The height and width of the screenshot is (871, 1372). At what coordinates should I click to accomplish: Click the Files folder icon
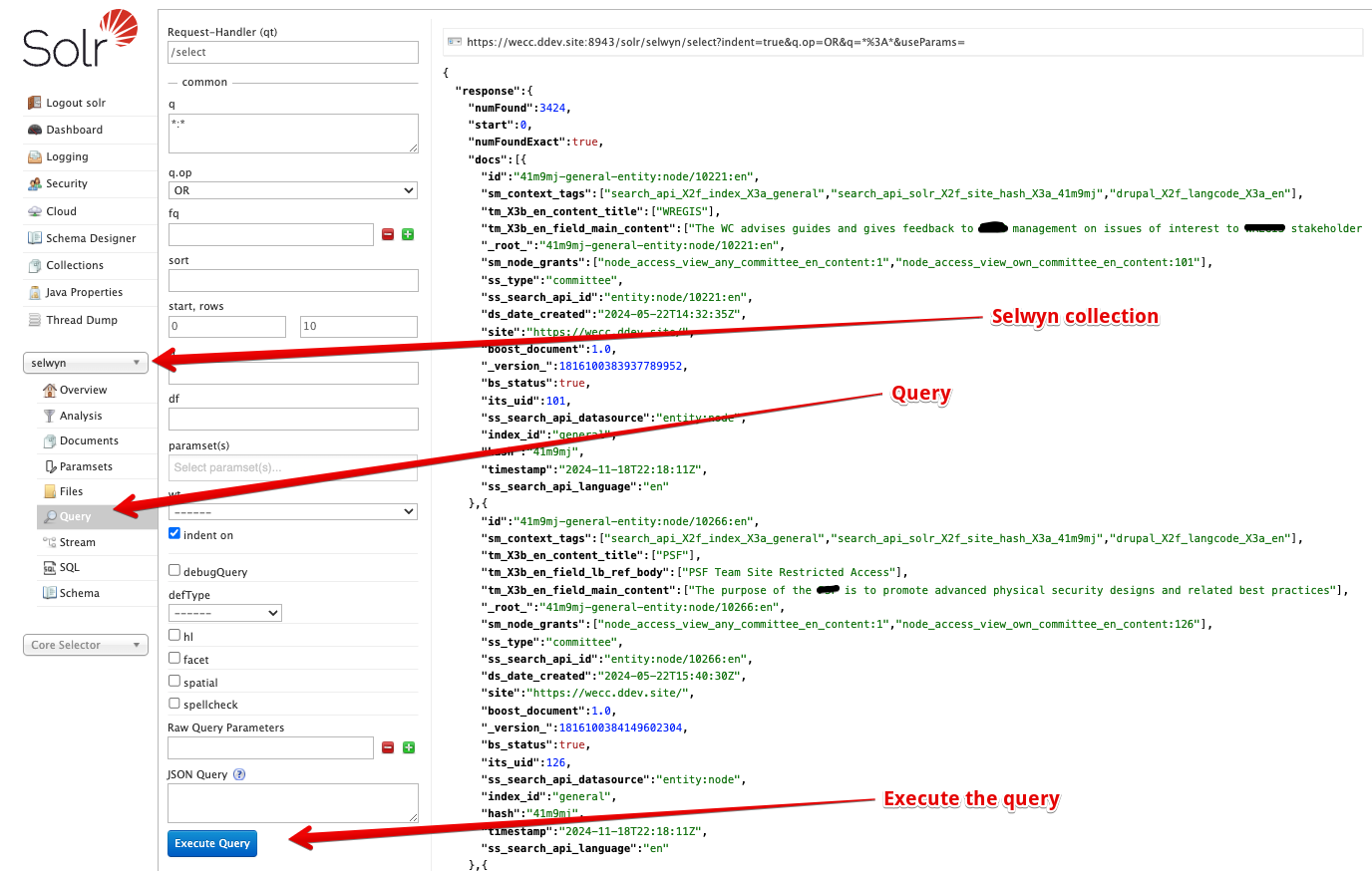pyautogui.click(x=50, y=491)
